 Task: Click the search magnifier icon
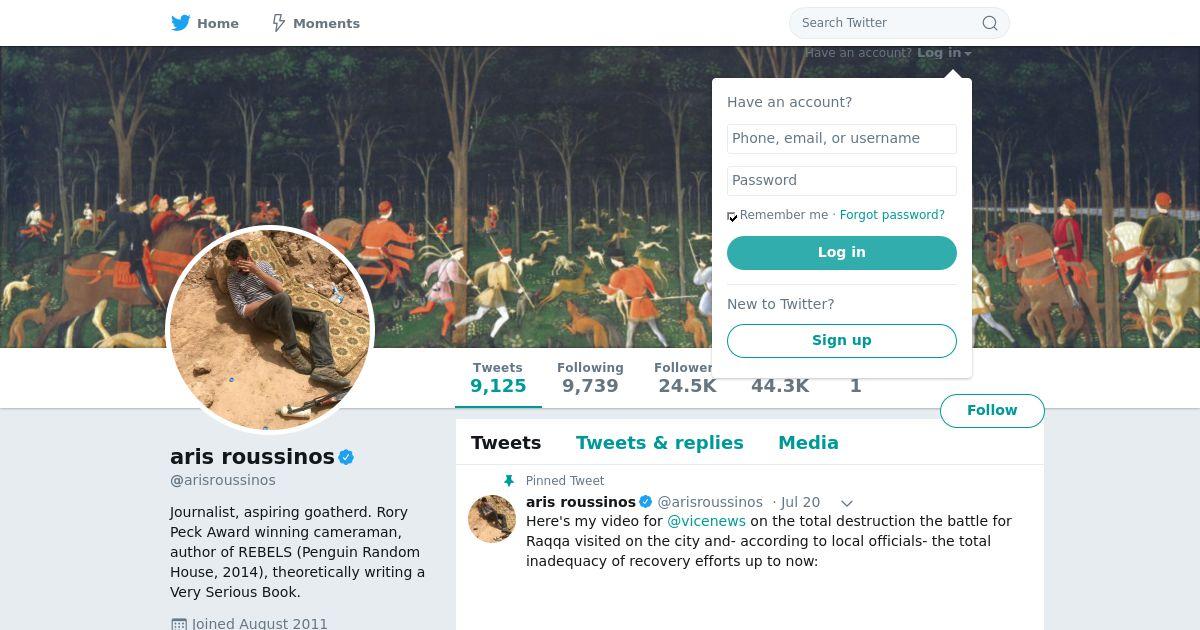989,23
